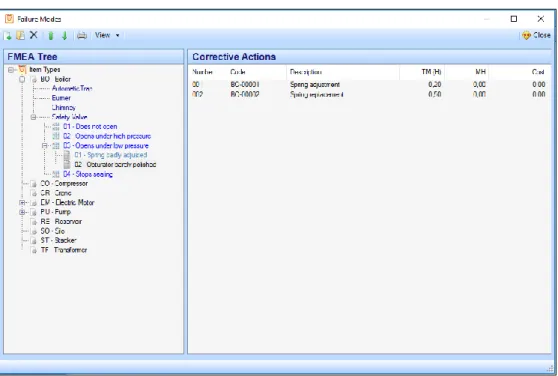Select Automatic Trap tree item
The image size is (558, 376).
pyautogui.click(x=72, y=88)
